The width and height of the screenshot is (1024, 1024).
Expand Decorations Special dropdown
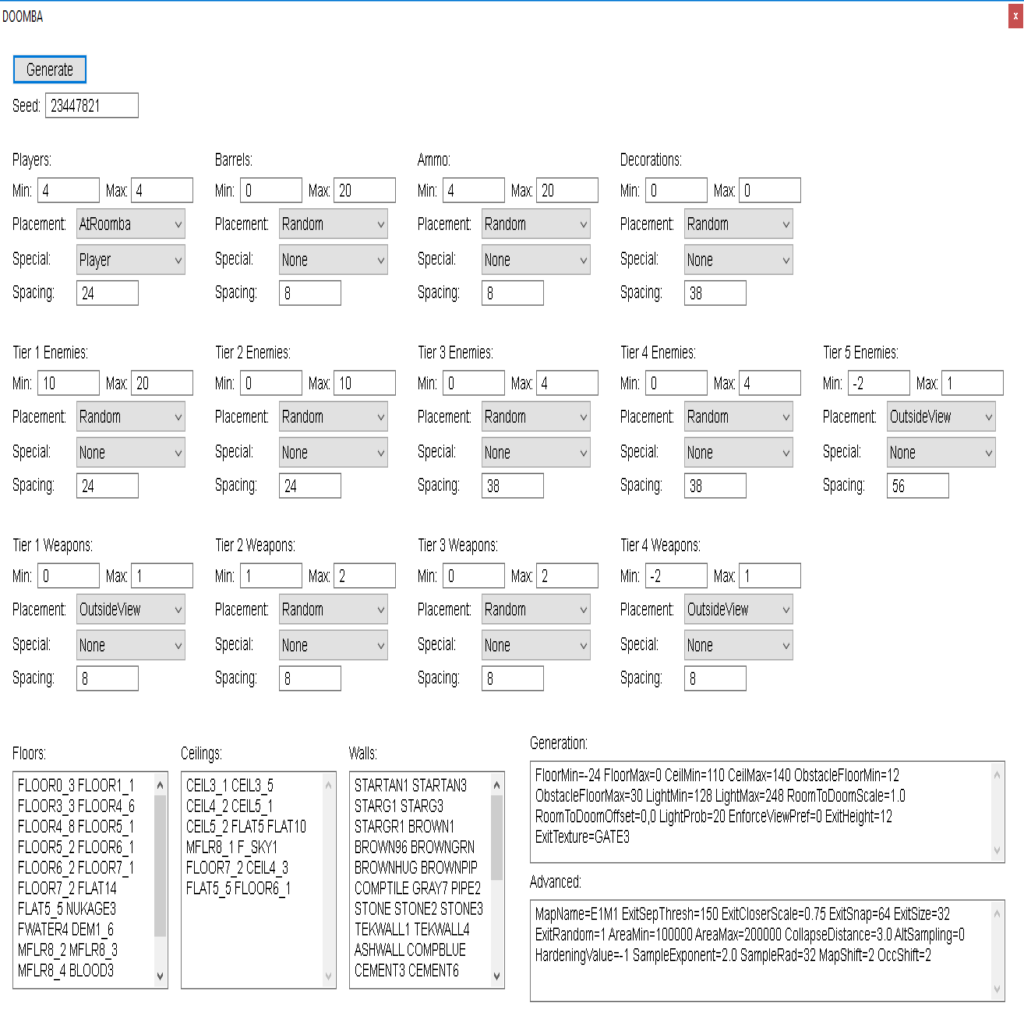click(x=738, y=260)
